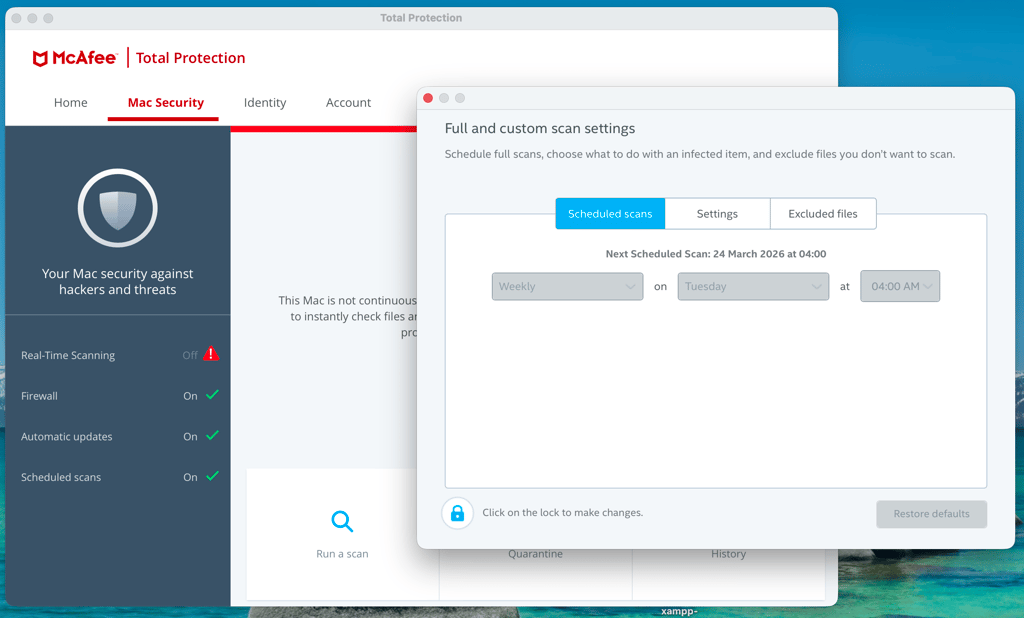Close the scan settings dialog
The width and height of the screenshot is (1024, 618).
click(428, 98)
